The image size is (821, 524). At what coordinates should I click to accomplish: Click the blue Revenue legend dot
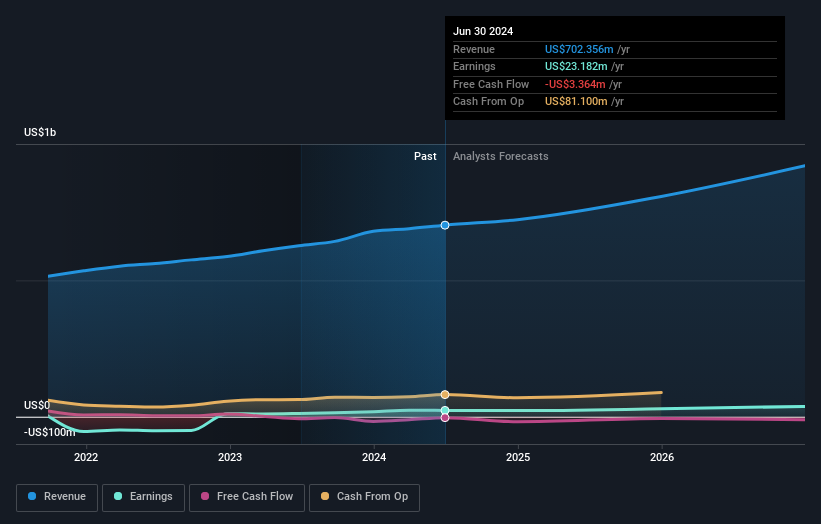pos(32,496)
